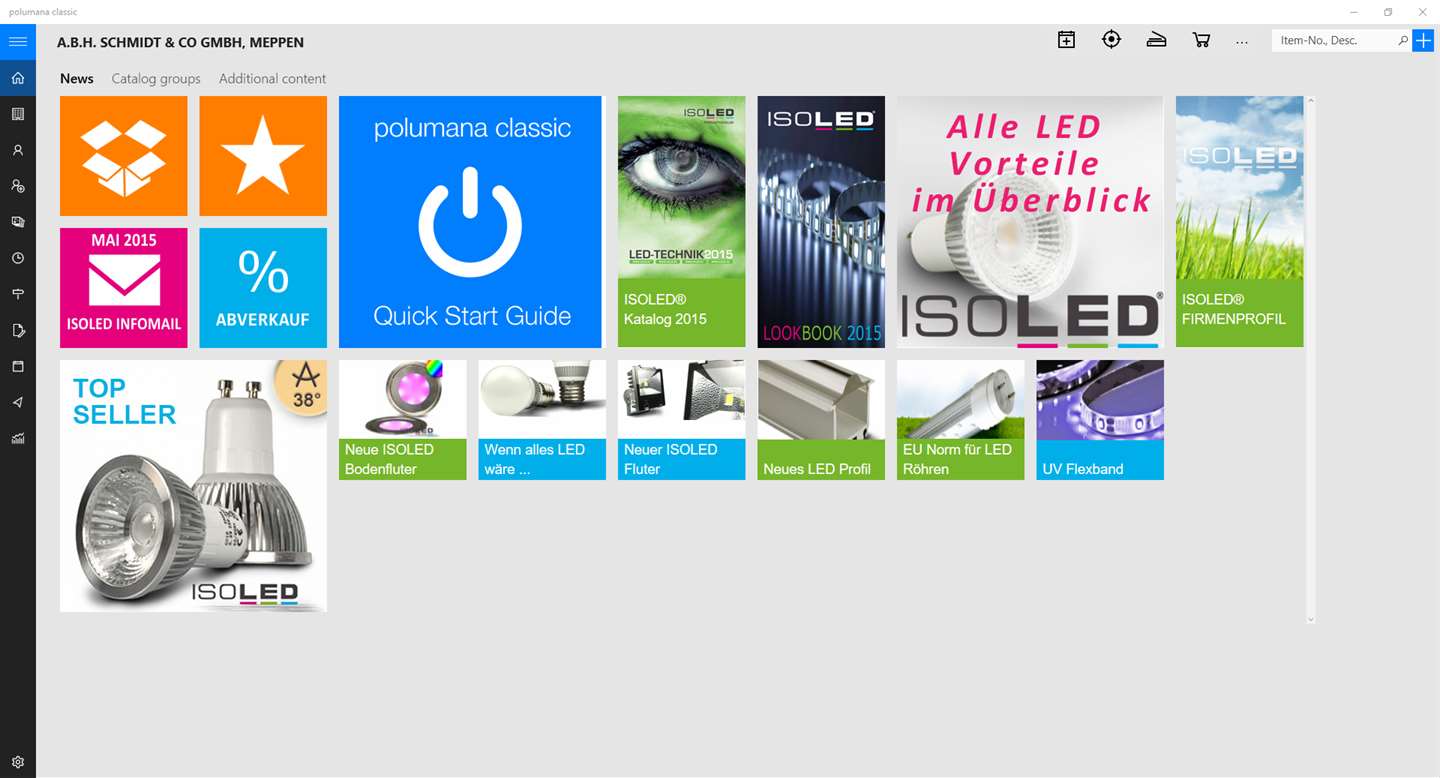
Task: Open the statistics chart icon in sidebar
Action: click(x=18, y=438)
